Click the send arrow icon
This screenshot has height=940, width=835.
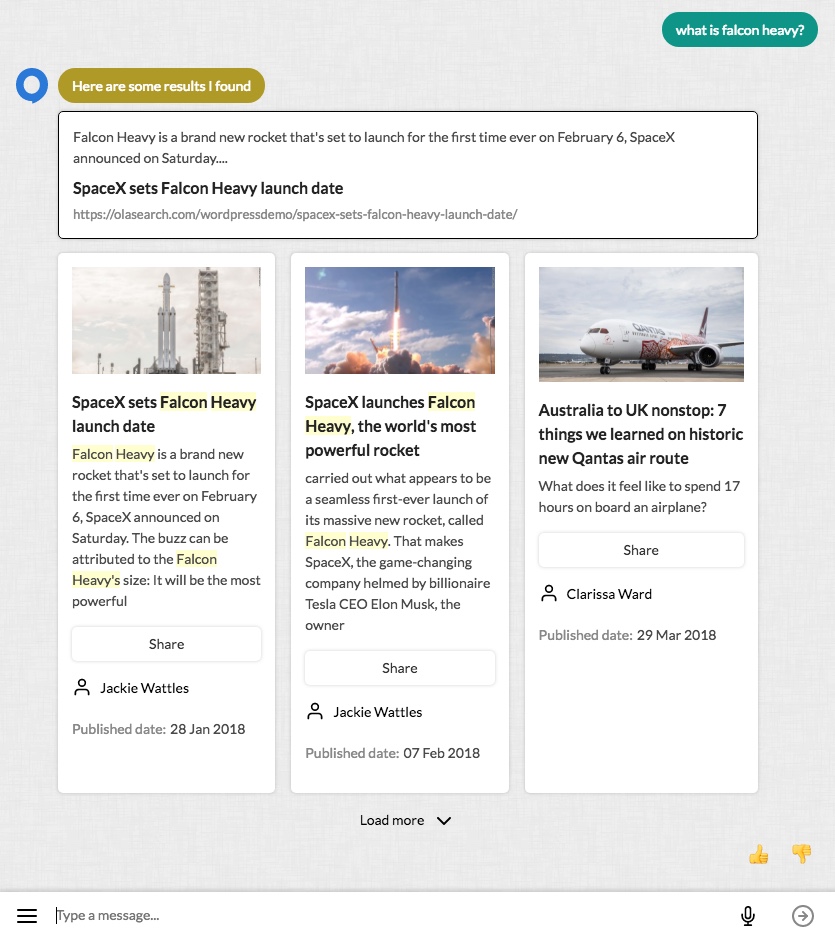click(x=803, y=915)
